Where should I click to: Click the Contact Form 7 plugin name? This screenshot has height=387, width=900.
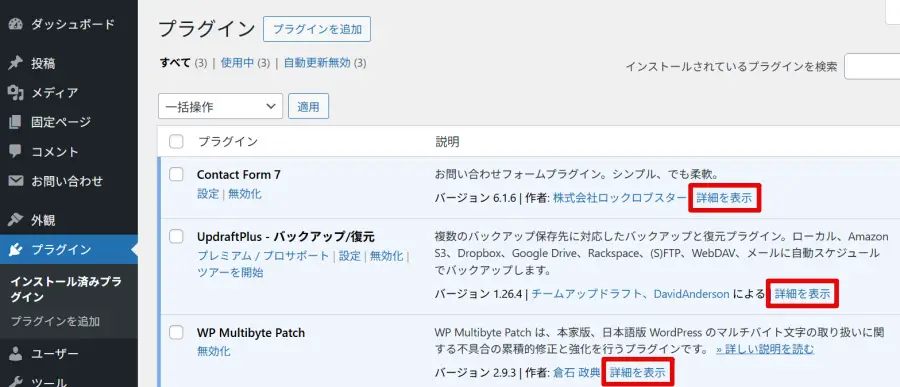(239, 175)
